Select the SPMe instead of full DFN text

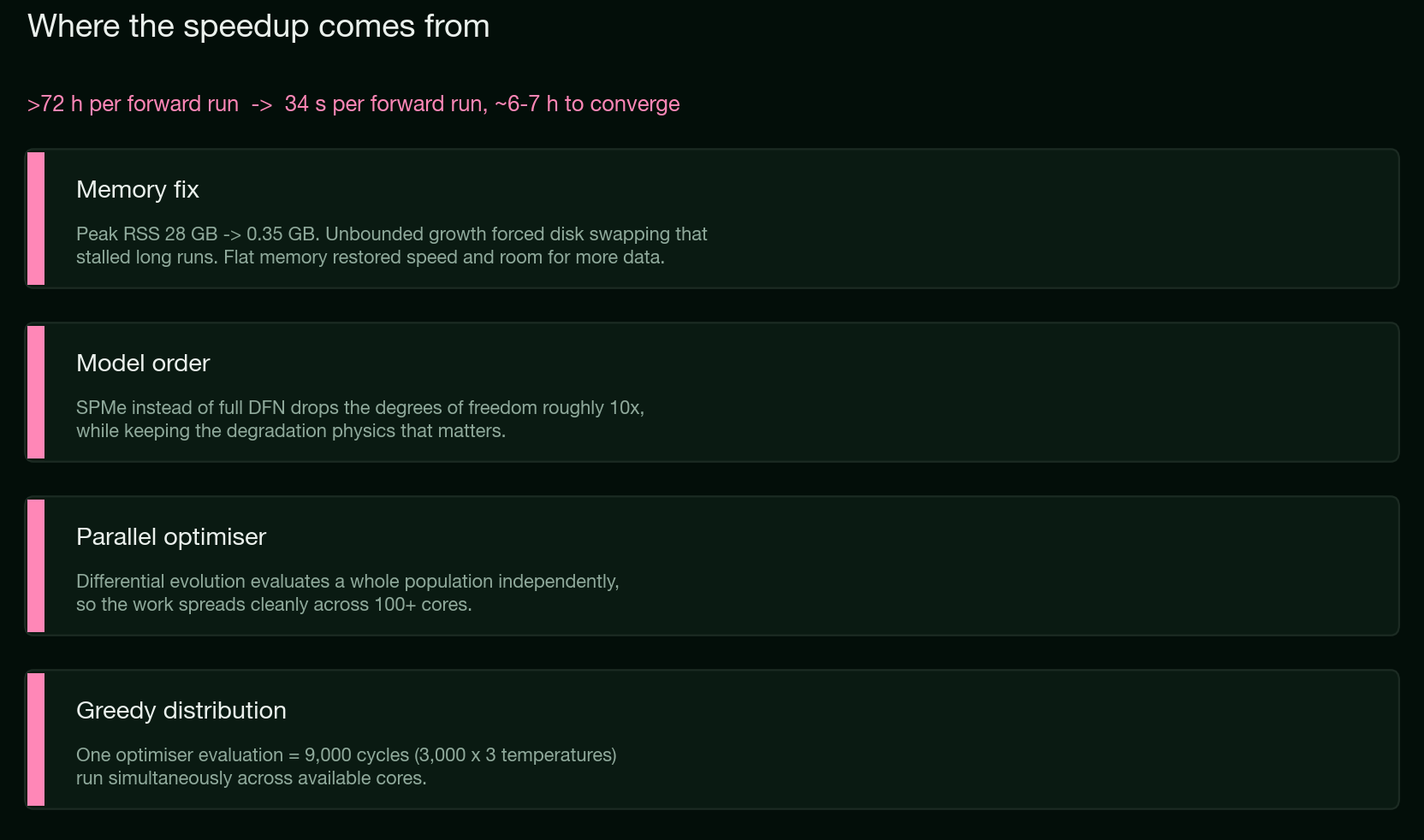[x=360, y=419]
